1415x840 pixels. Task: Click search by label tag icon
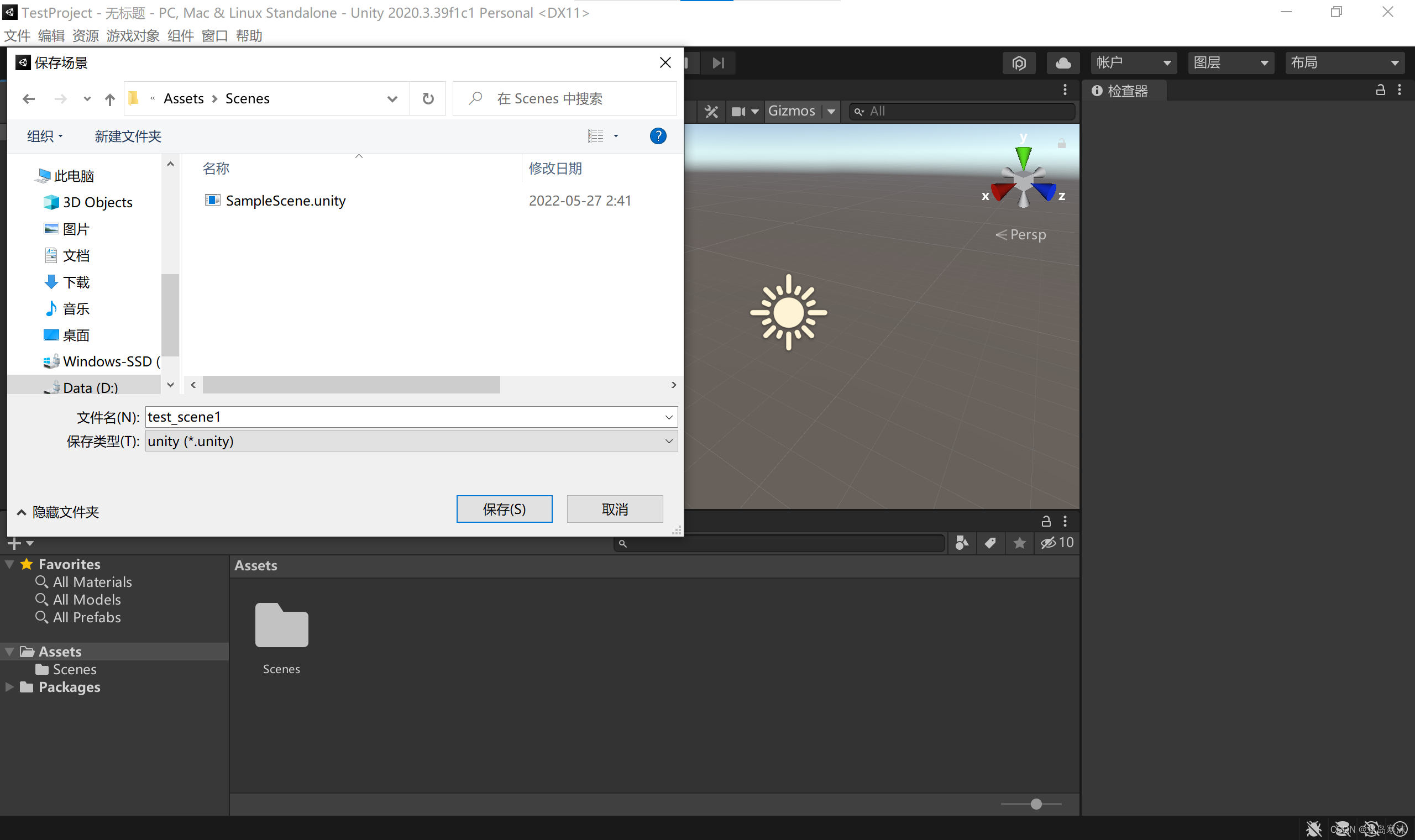(990, 543)
